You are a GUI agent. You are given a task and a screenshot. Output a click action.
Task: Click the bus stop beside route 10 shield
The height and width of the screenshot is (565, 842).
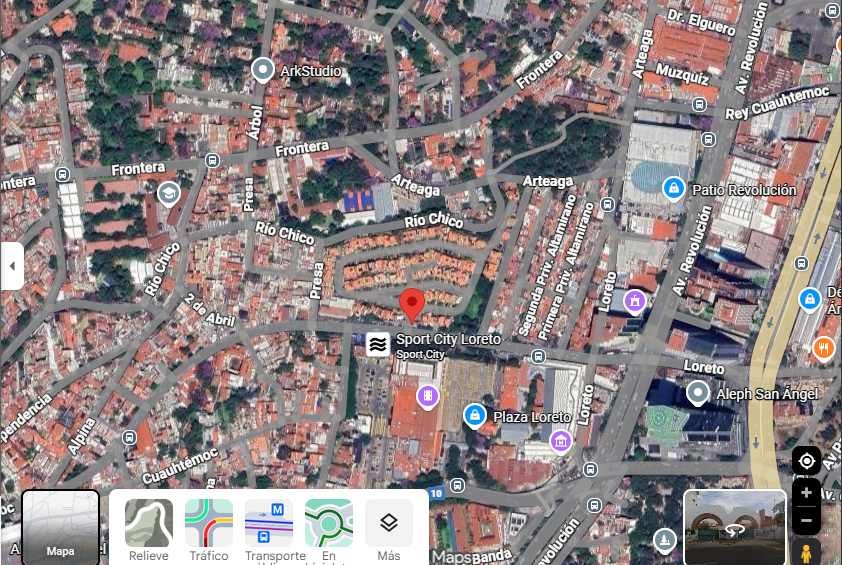(457, 486)
